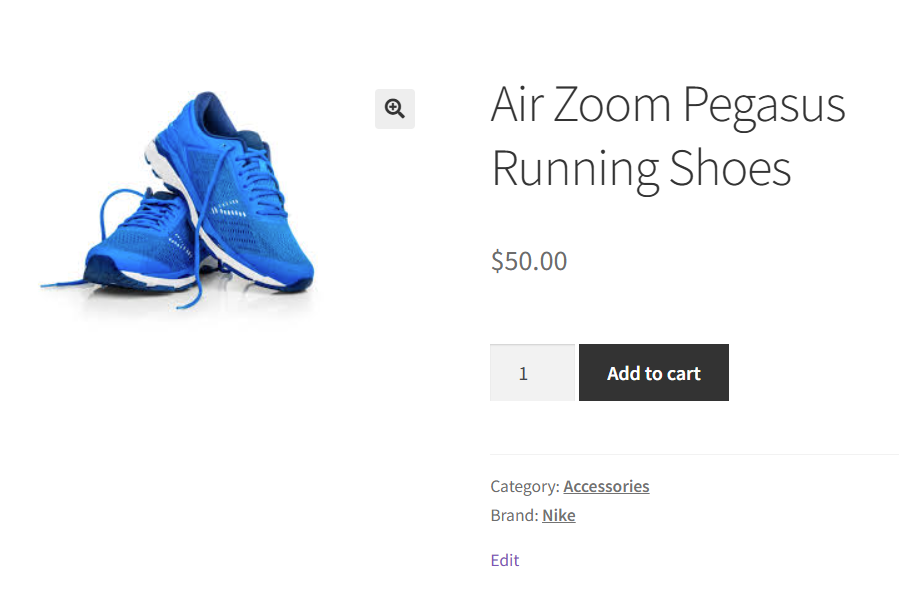Click the "Brand:" label text
The width and height of the screenshot is (899, 612).
(514, 516)
